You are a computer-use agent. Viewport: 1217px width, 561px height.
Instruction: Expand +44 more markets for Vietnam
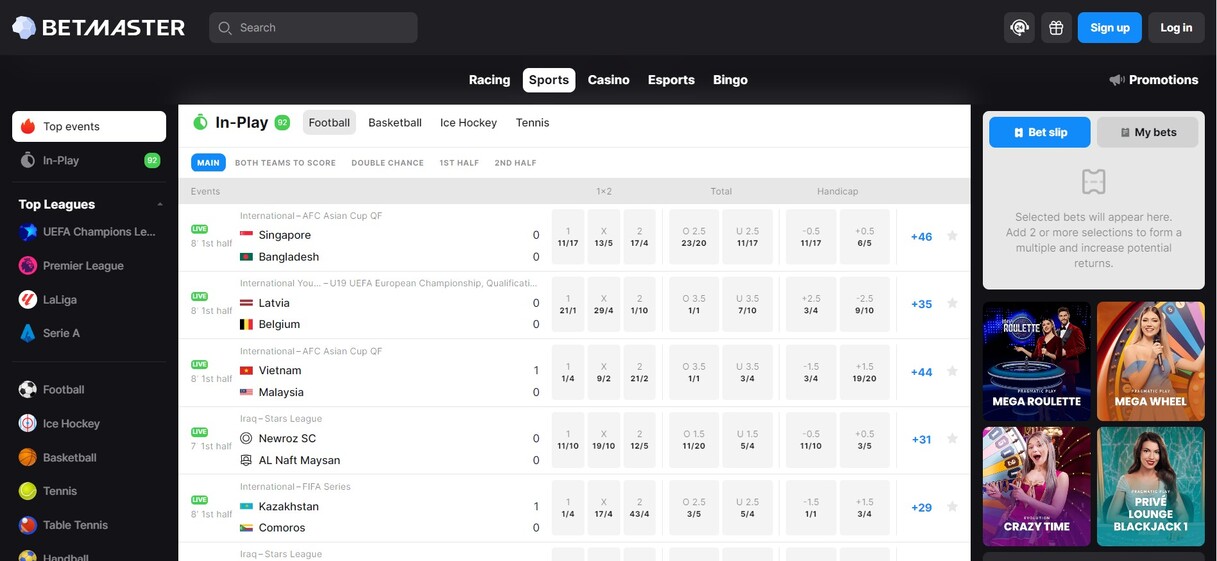click(921, 372)
